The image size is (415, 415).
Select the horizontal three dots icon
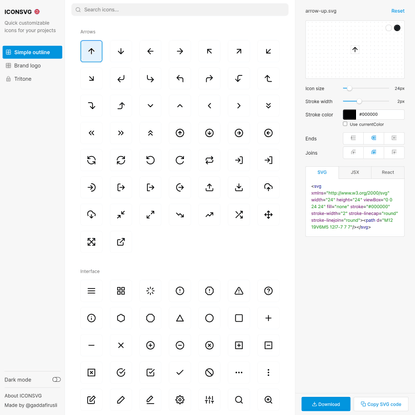[239, 373]
